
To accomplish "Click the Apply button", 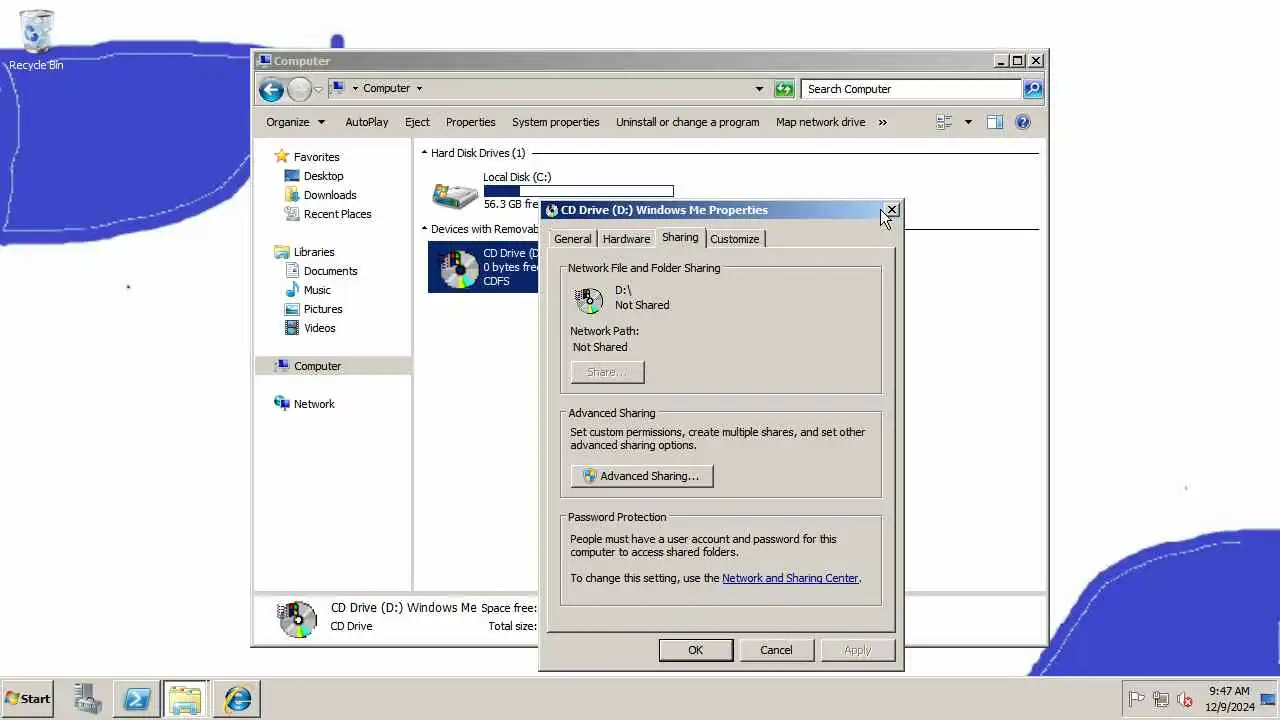I will 857,650.
